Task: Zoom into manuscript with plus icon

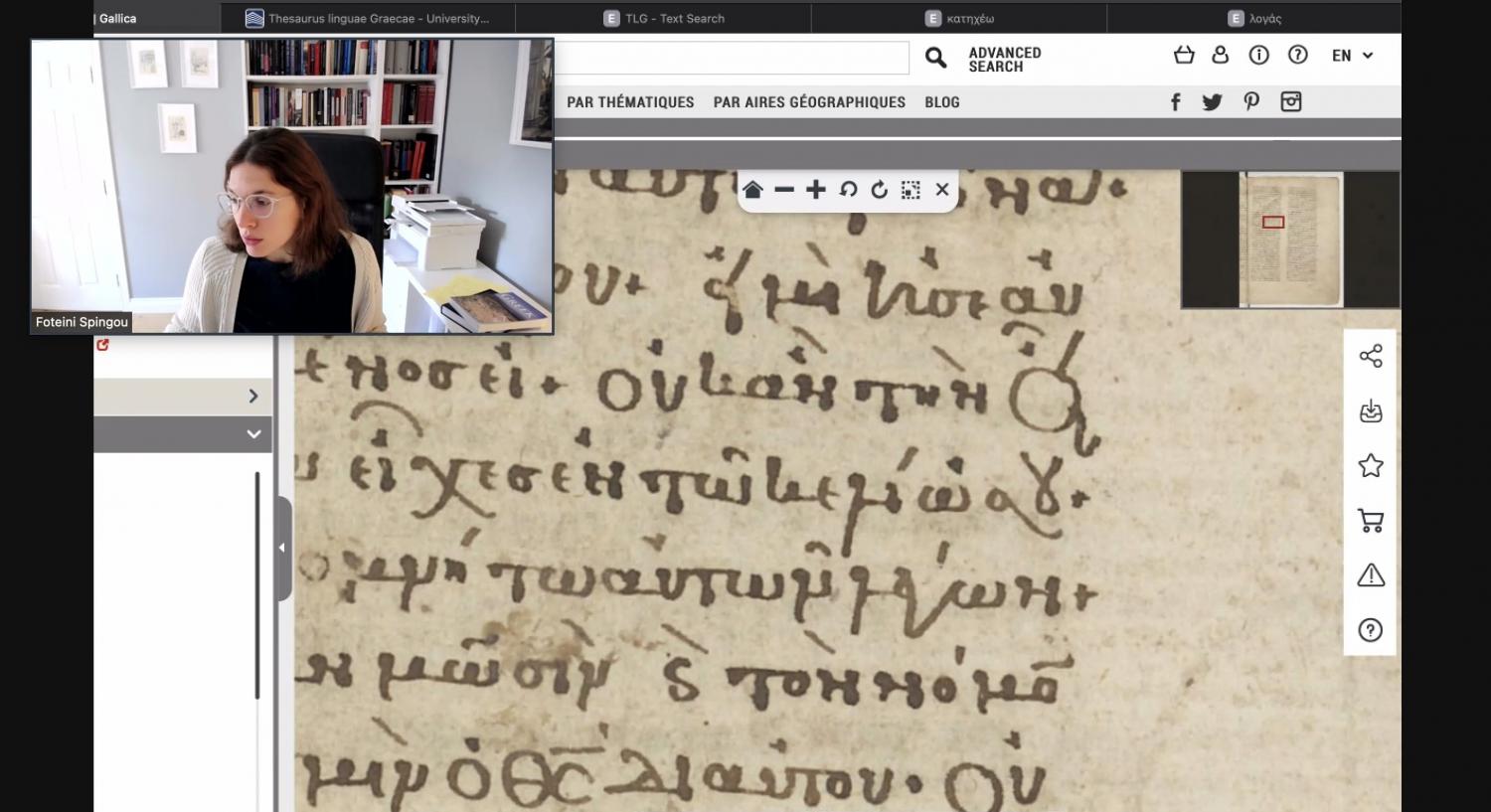Action: click(x=816, y=190)
